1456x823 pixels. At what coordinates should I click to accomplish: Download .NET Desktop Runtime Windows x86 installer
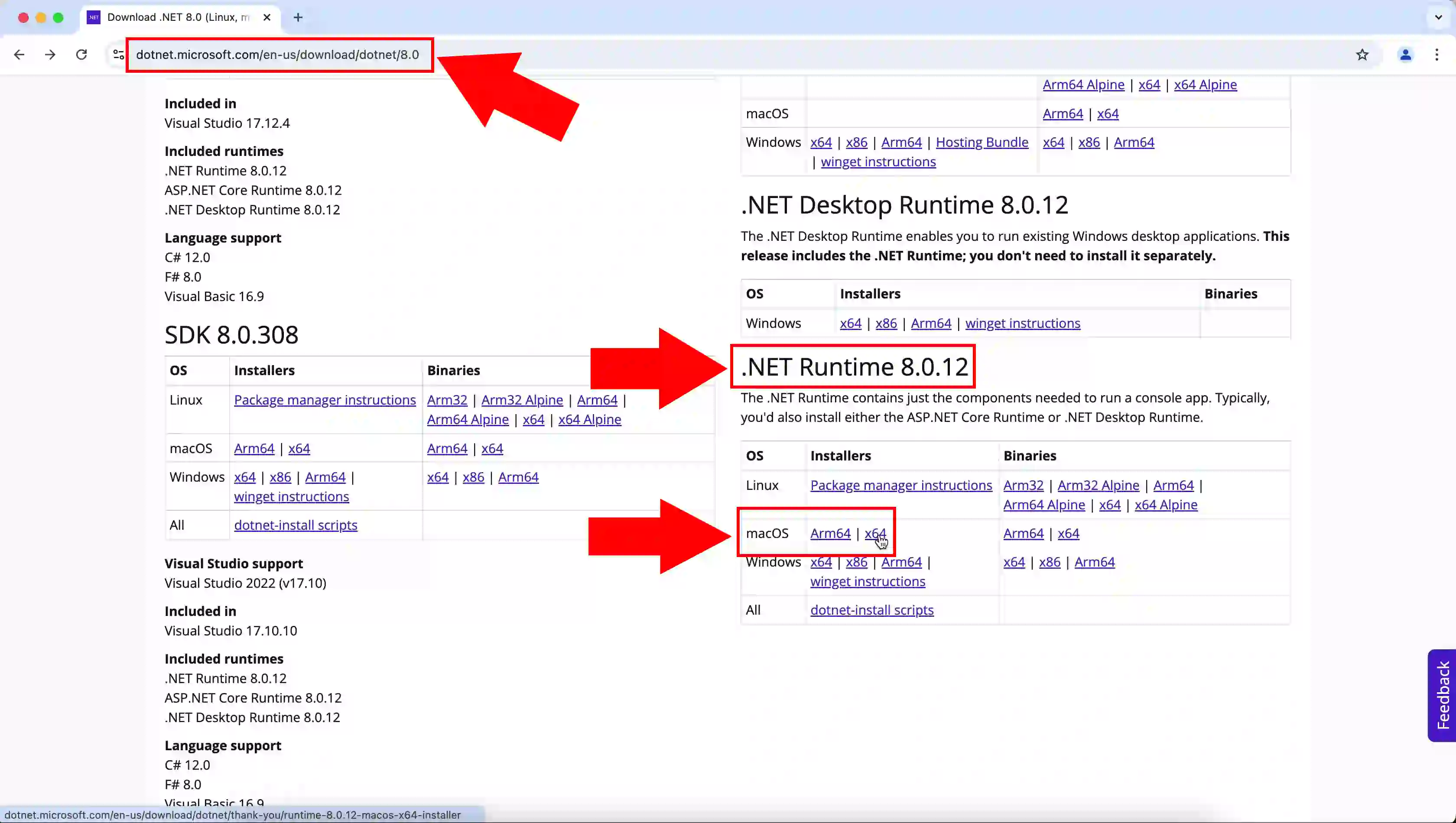pos(886,323)
